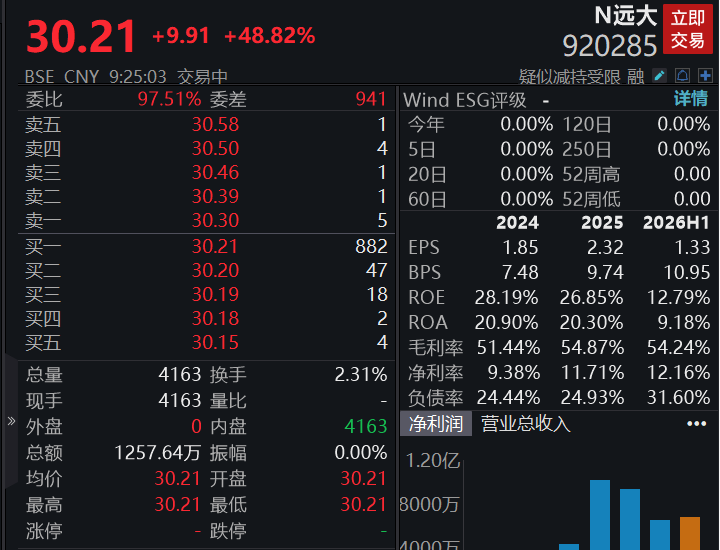The width and height of the screenshot is (720, 550).
Task: Select the 卖四 price 30.50
Action: tap(215, 148)
